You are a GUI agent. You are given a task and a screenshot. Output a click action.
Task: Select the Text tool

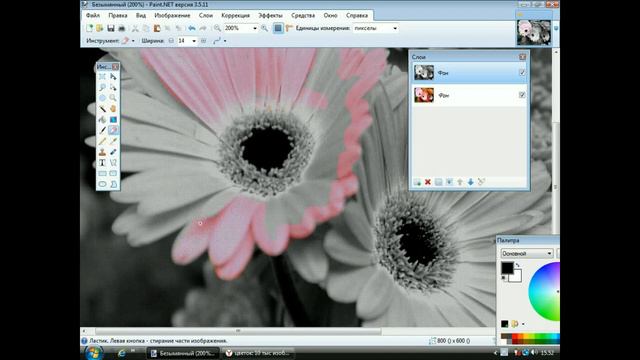[102, 162]
